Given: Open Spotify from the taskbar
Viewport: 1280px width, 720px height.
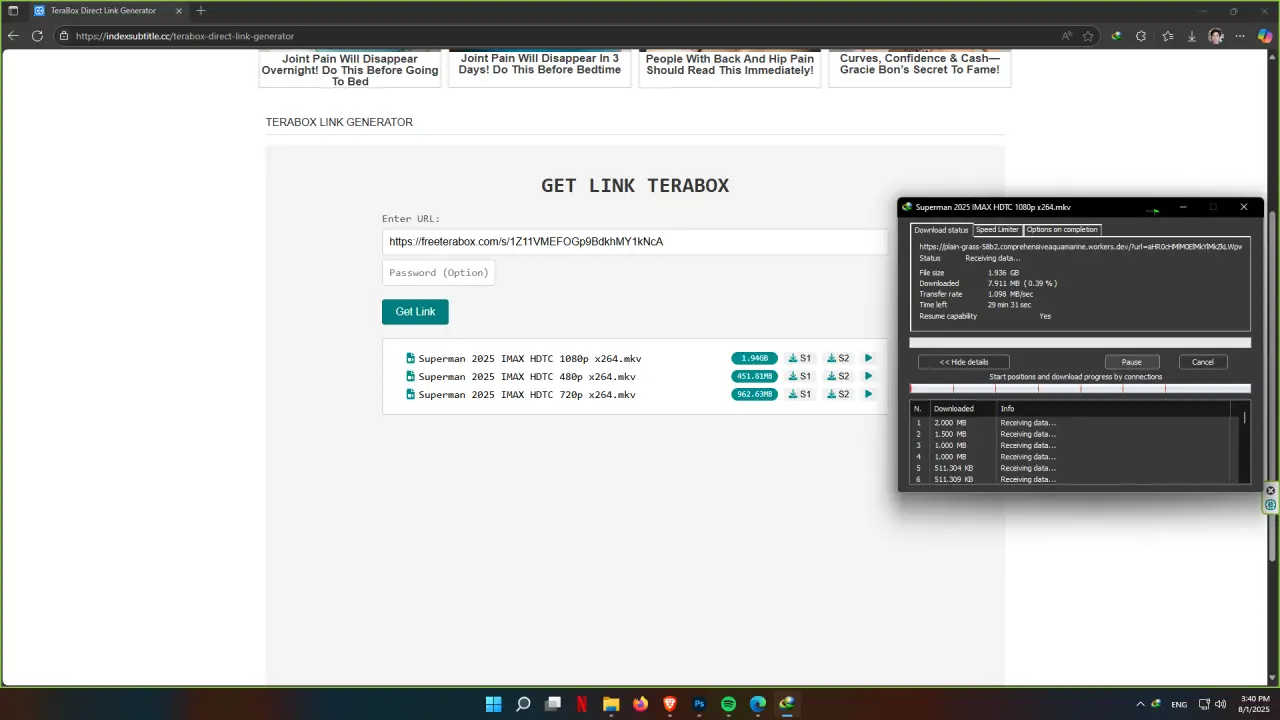Looking at the screenshot, I should [x=728, y=704].
